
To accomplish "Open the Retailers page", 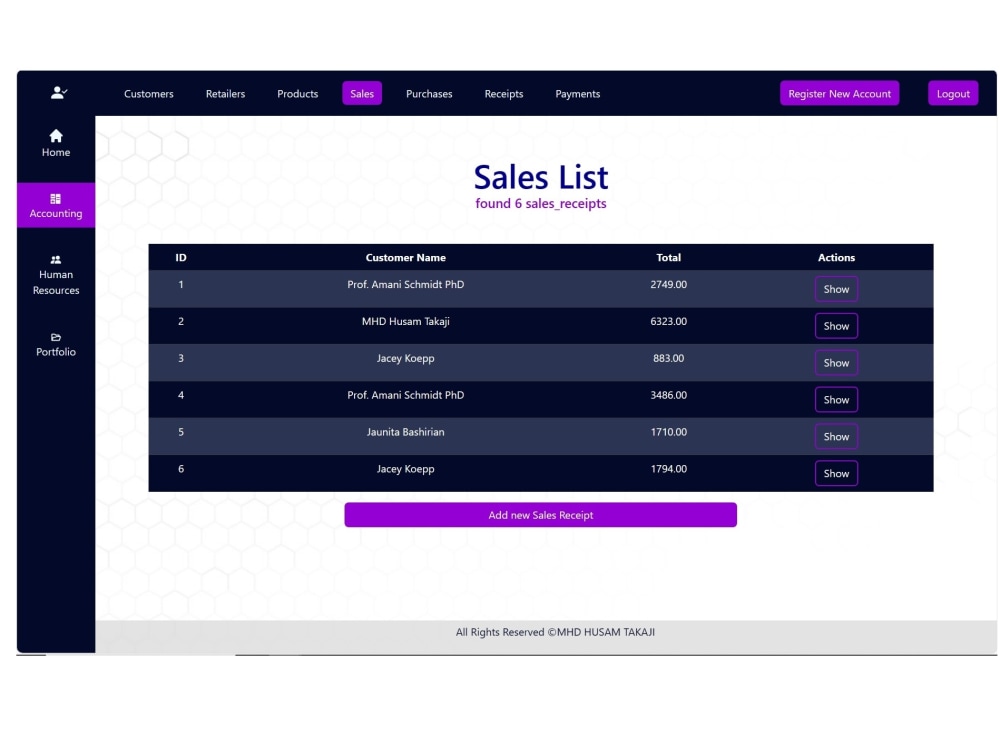I will [x=225, y=93].
